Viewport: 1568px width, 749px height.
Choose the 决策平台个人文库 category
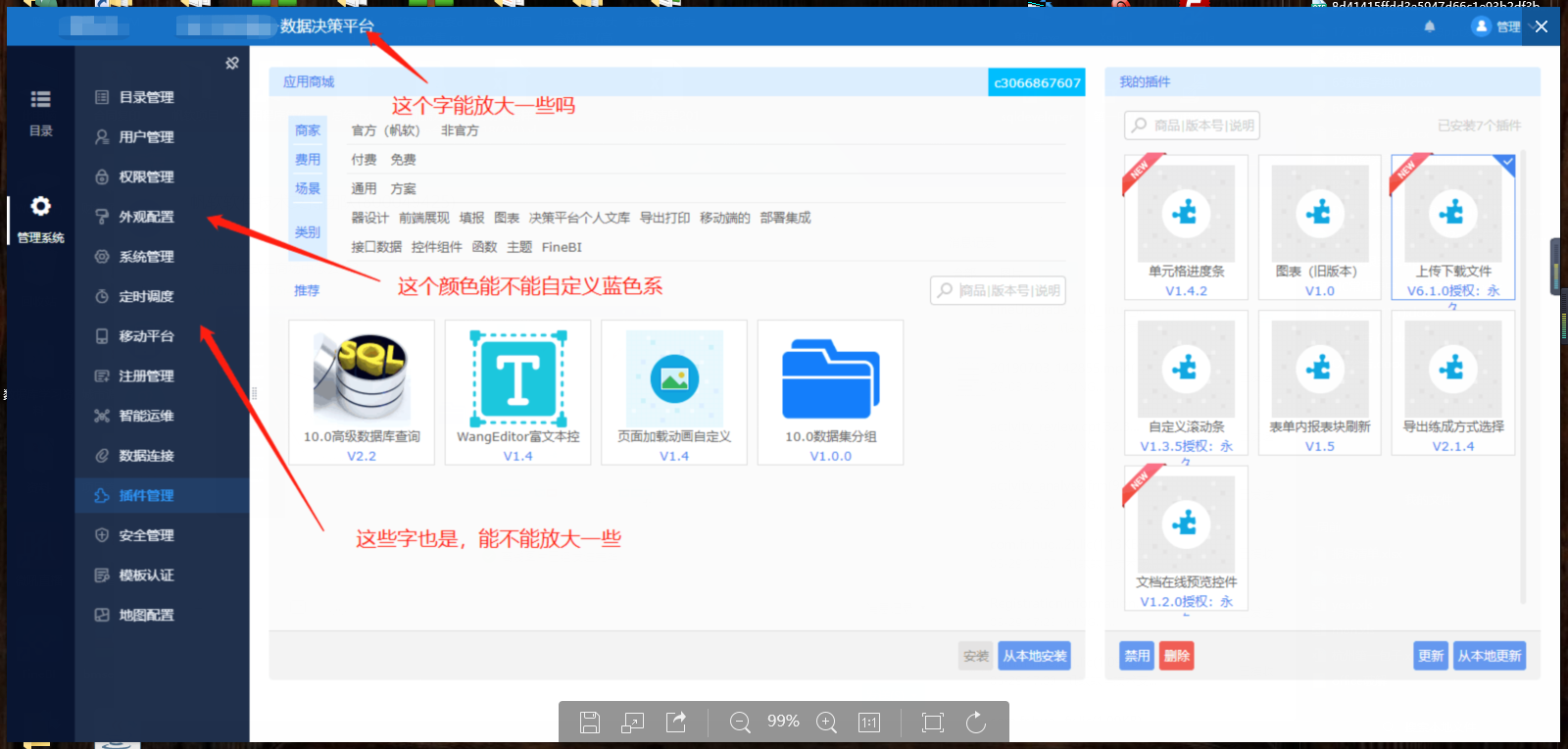click(x=579, y=218)
